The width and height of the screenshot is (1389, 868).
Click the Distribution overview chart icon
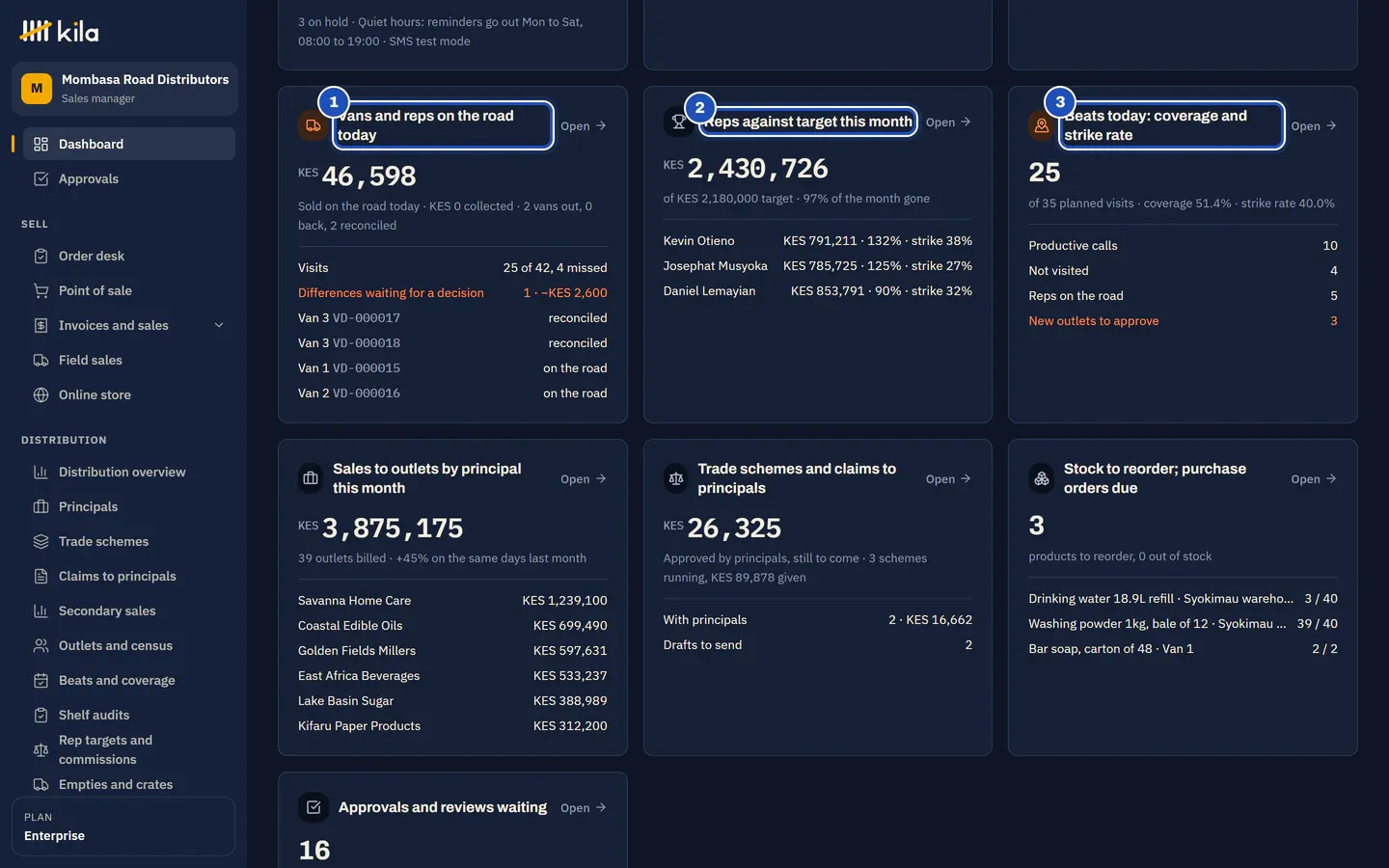[41, 472]
